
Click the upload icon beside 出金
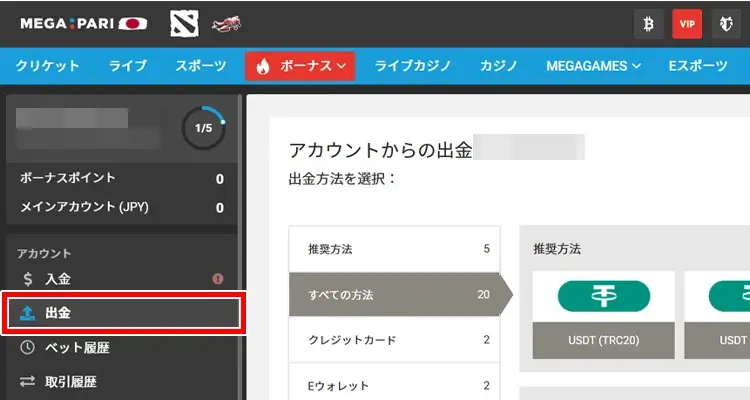pyautogui.click(x=27, y=313)
